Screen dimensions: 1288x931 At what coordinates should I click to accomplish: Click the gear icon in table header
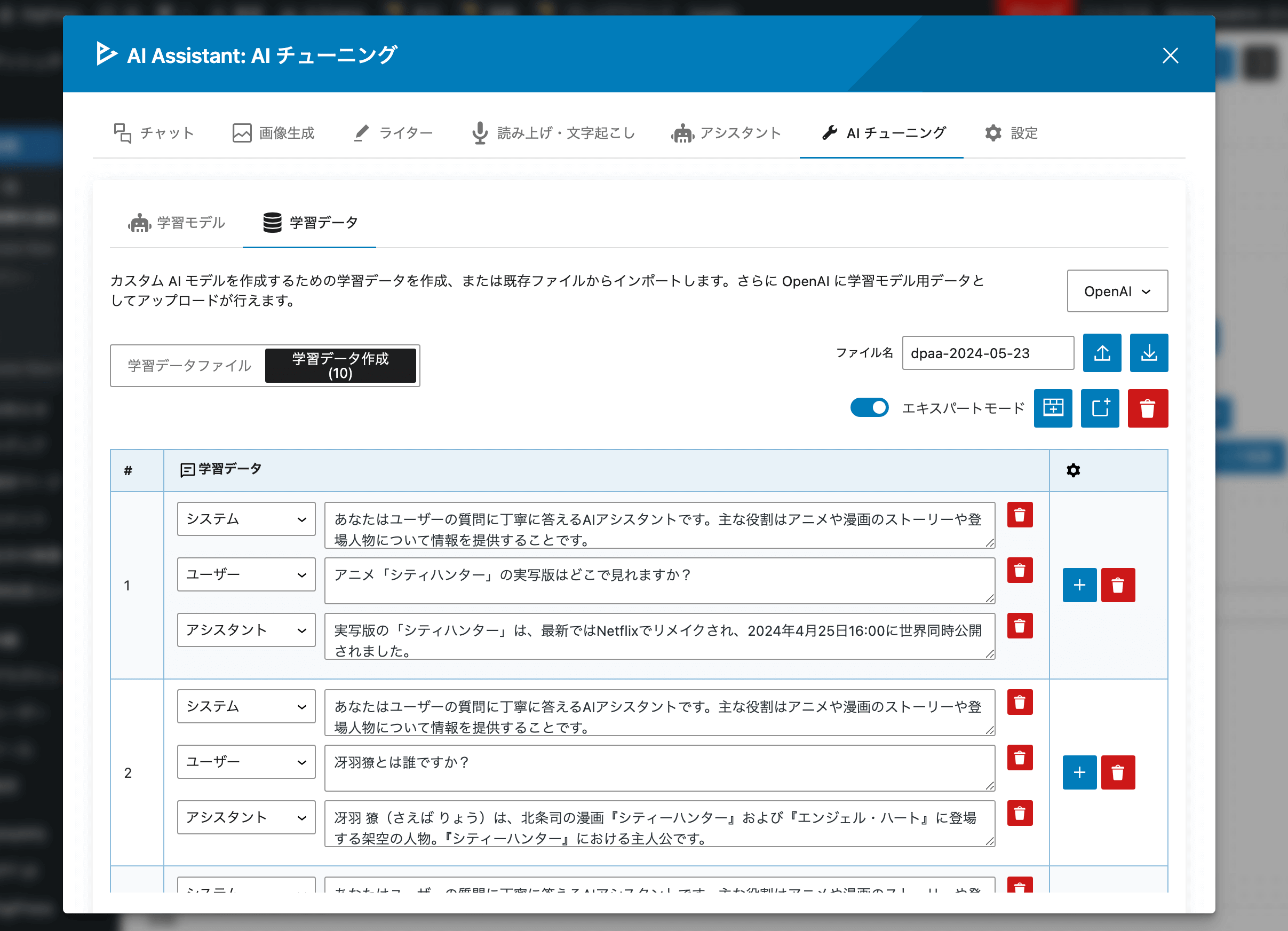[x=1073, y=470]
